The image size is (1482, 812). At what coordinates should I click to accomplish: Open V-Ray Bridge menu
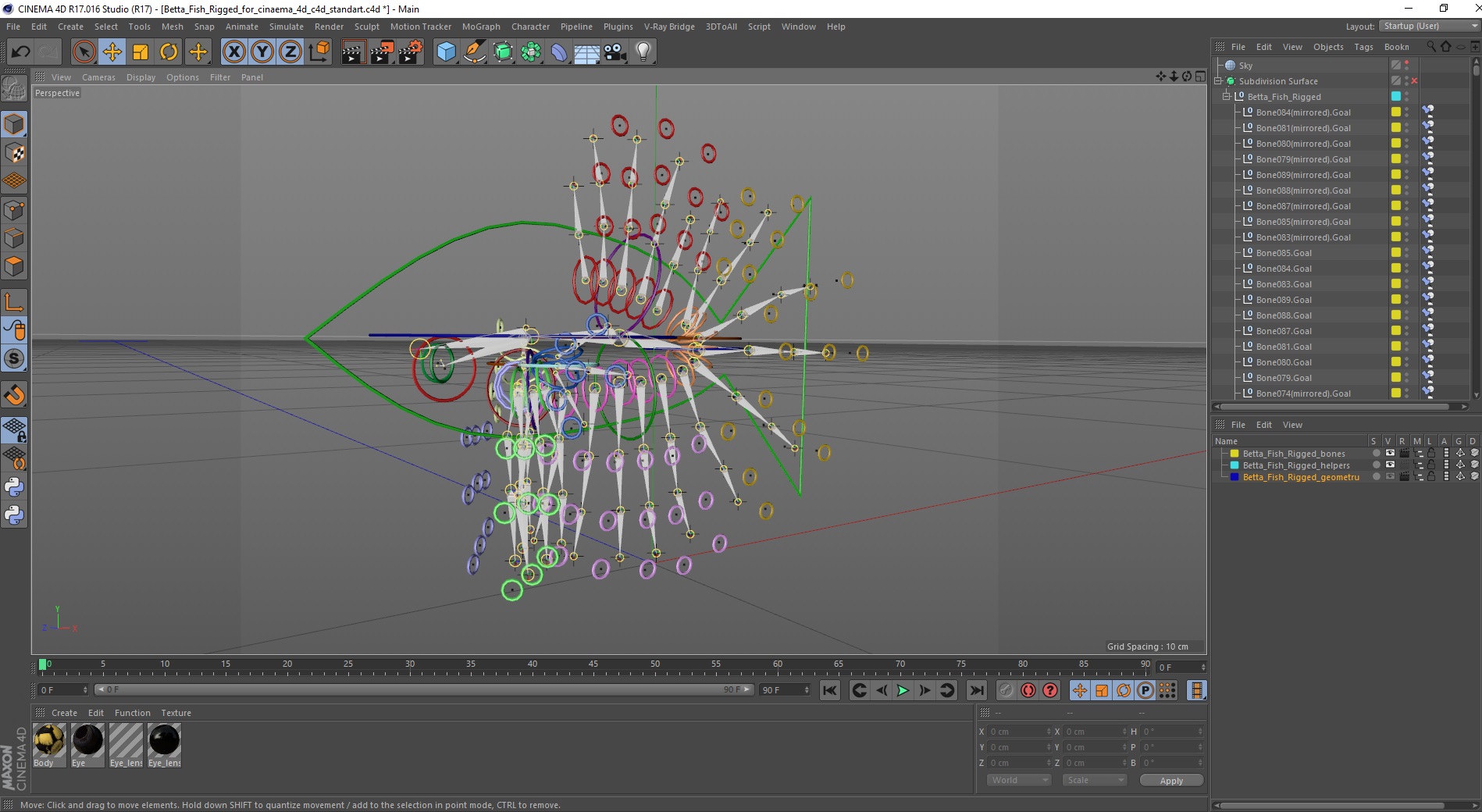point(669,27)
